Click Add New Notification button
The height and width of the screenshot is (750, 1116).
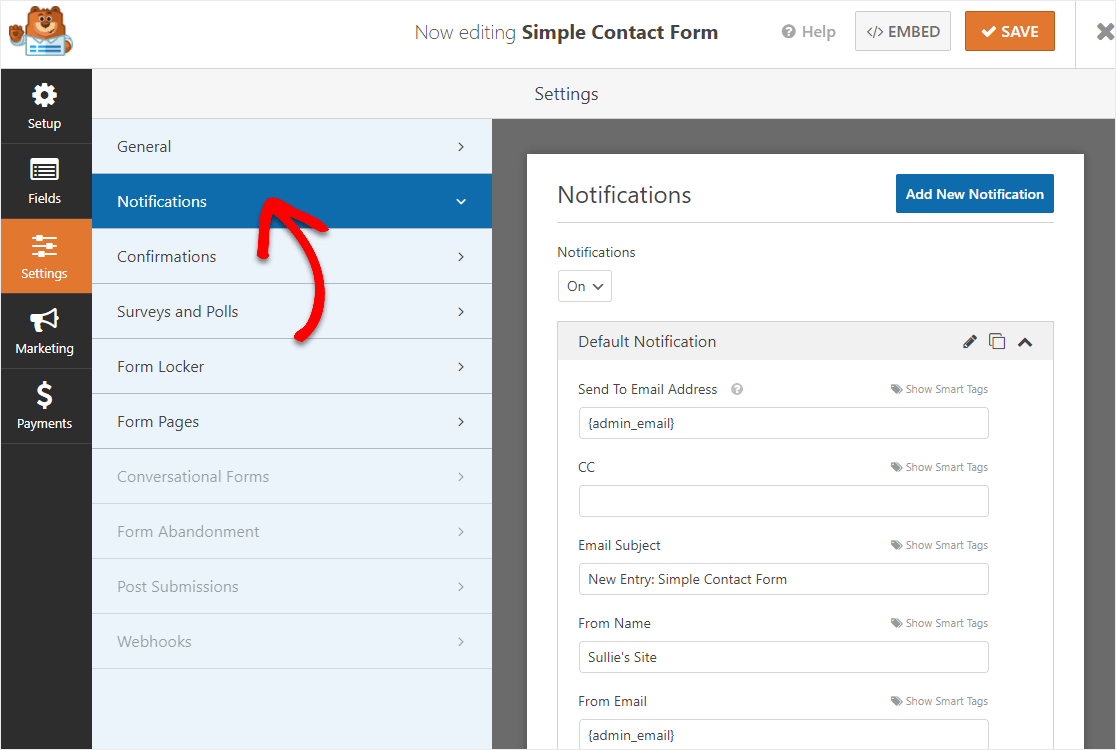point(974,194)
